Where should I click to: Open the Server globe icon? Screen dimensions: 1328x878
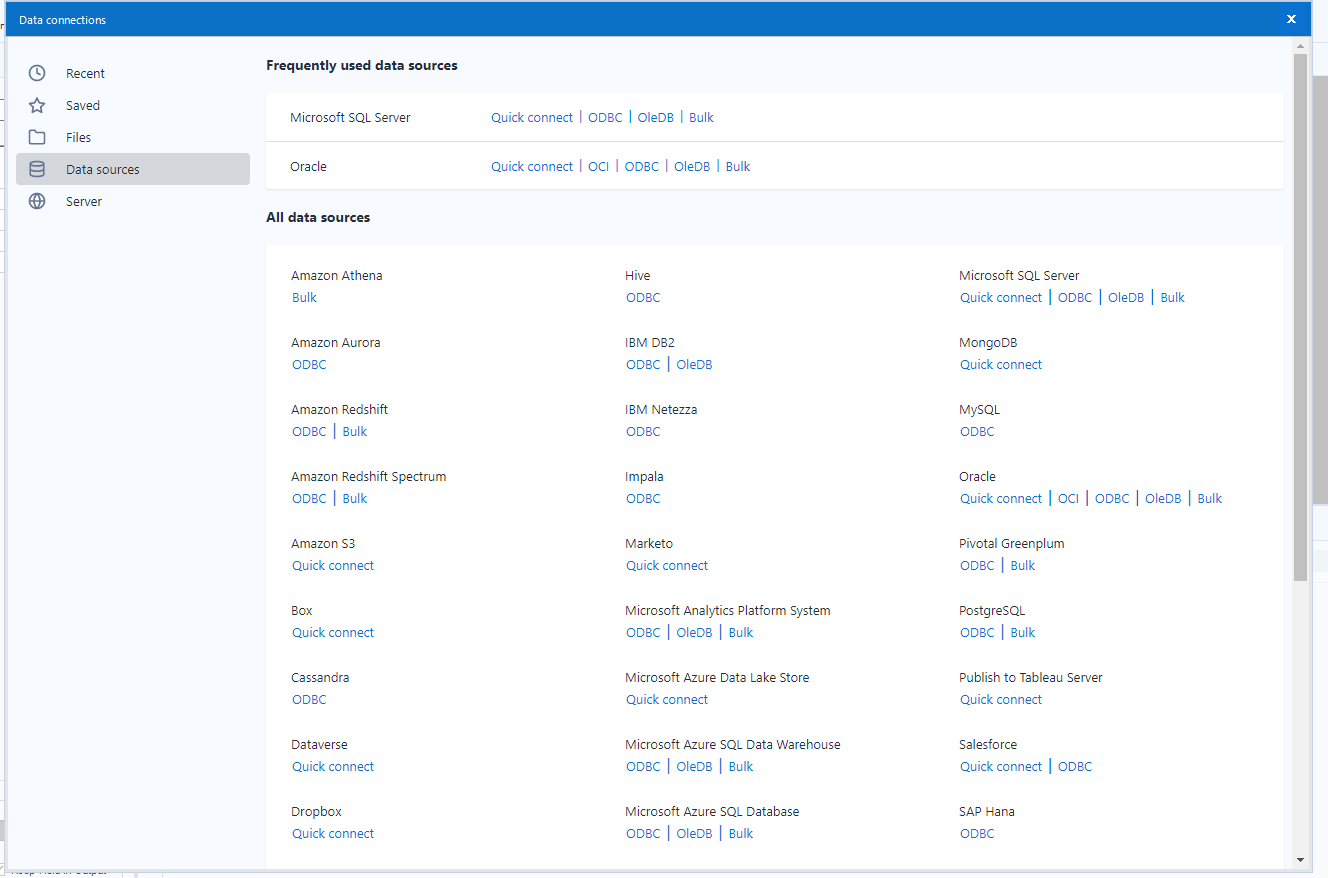(37, 200)
